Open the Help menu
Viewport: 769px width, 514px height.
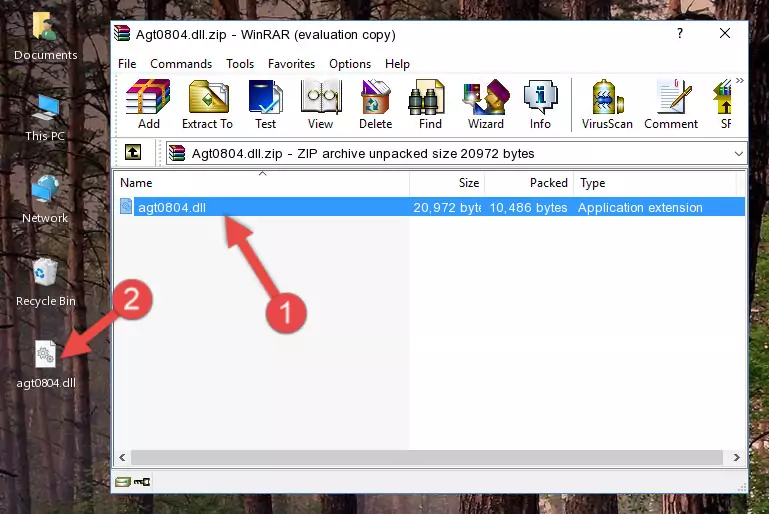tap(397, 64)
